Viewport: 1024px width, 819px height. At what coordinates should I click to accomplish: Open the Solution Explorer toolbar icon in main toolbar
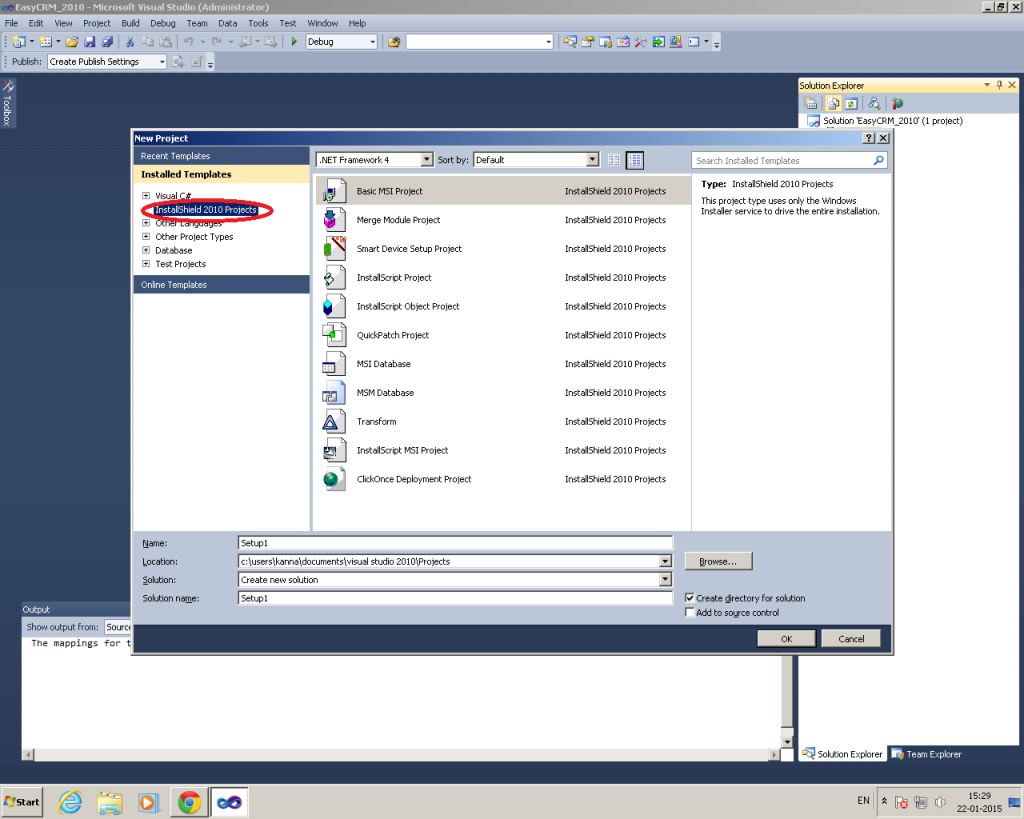coord(570,42)
